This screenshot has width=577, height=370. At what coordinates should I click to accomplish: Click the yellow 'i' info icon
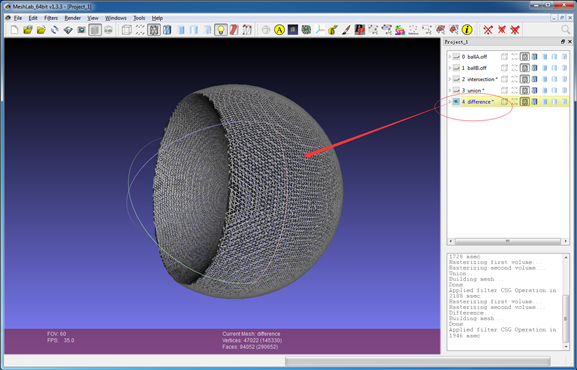point(467,30)
